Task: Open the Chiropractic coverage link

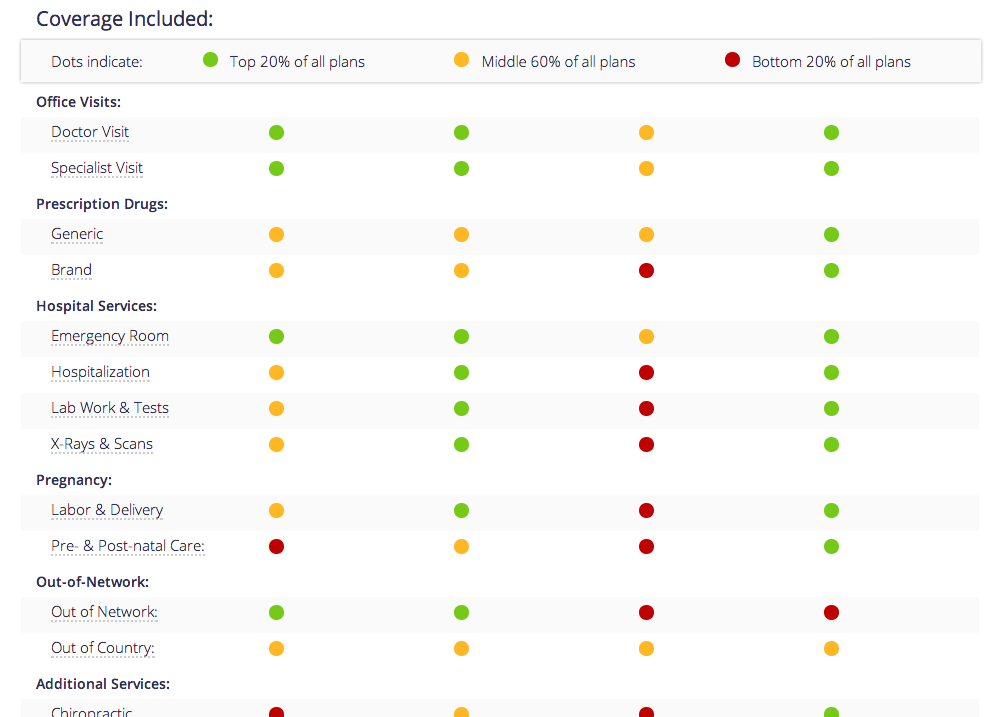Action: 92,712
